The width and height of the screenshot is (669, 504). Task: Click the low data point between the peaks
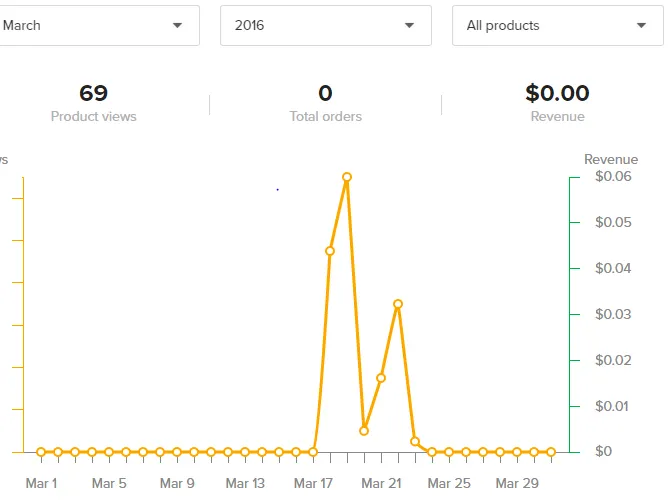pyautogui.click(x=364, y=431)
